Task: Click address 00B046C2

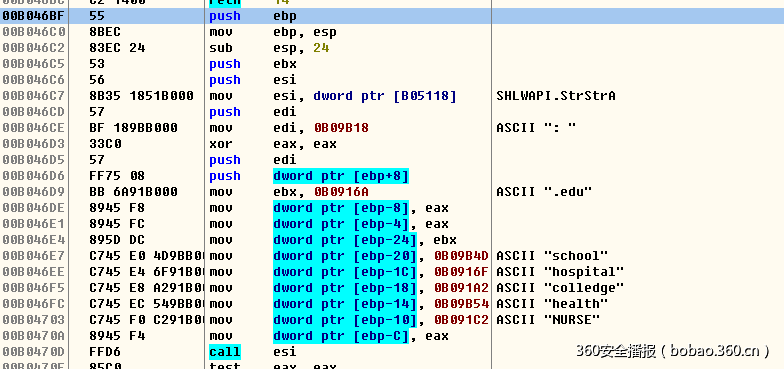Action: coord(34,48)
